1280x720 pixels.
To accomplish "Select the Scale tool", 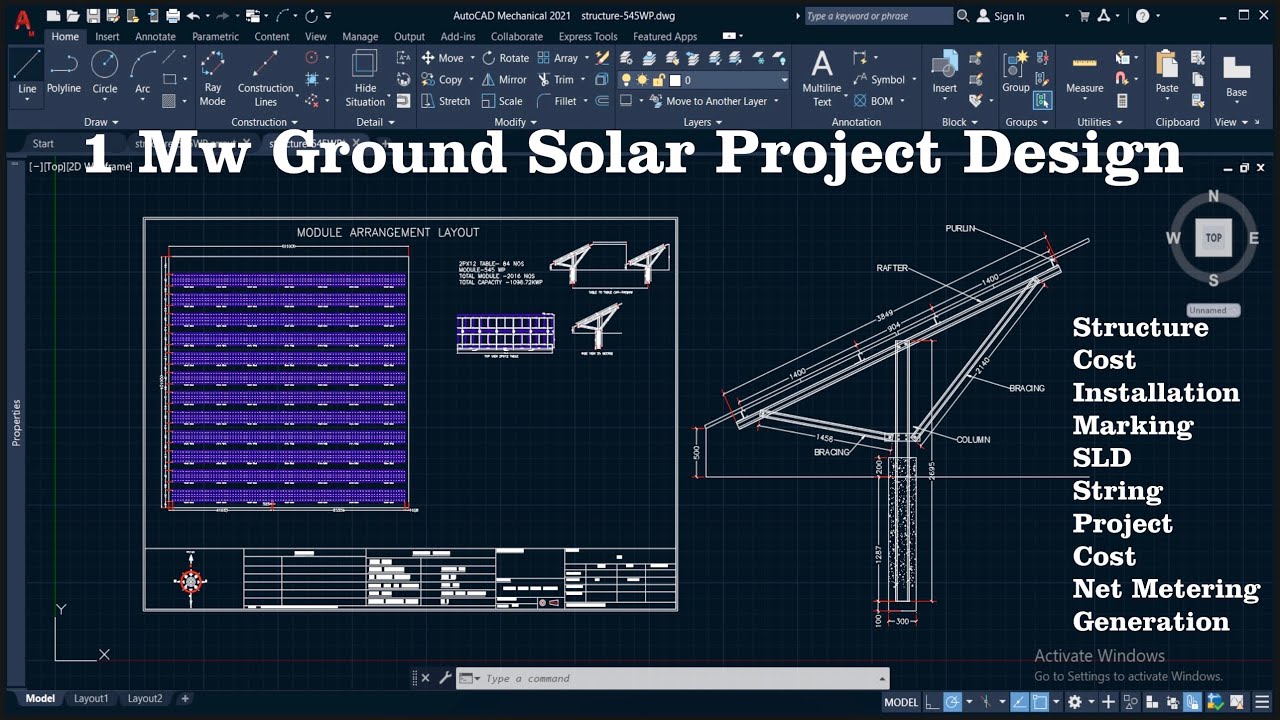I will tap(502, 101).
